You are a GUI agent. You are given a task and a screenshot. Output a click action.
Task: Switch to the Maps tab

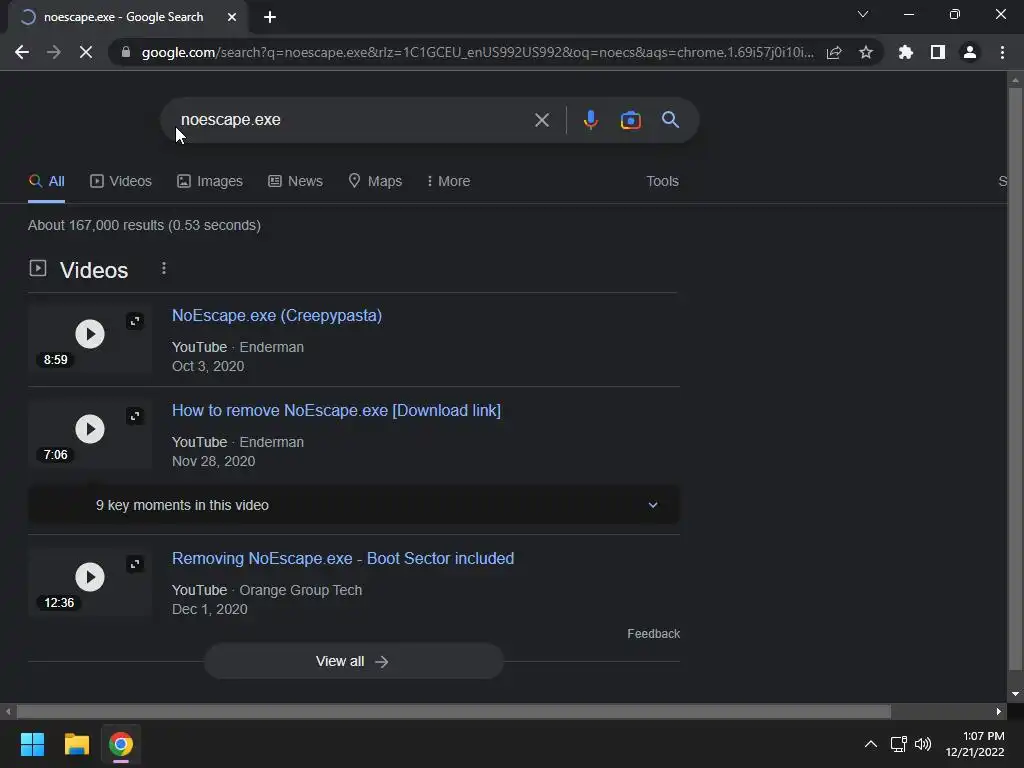[376, 182]
